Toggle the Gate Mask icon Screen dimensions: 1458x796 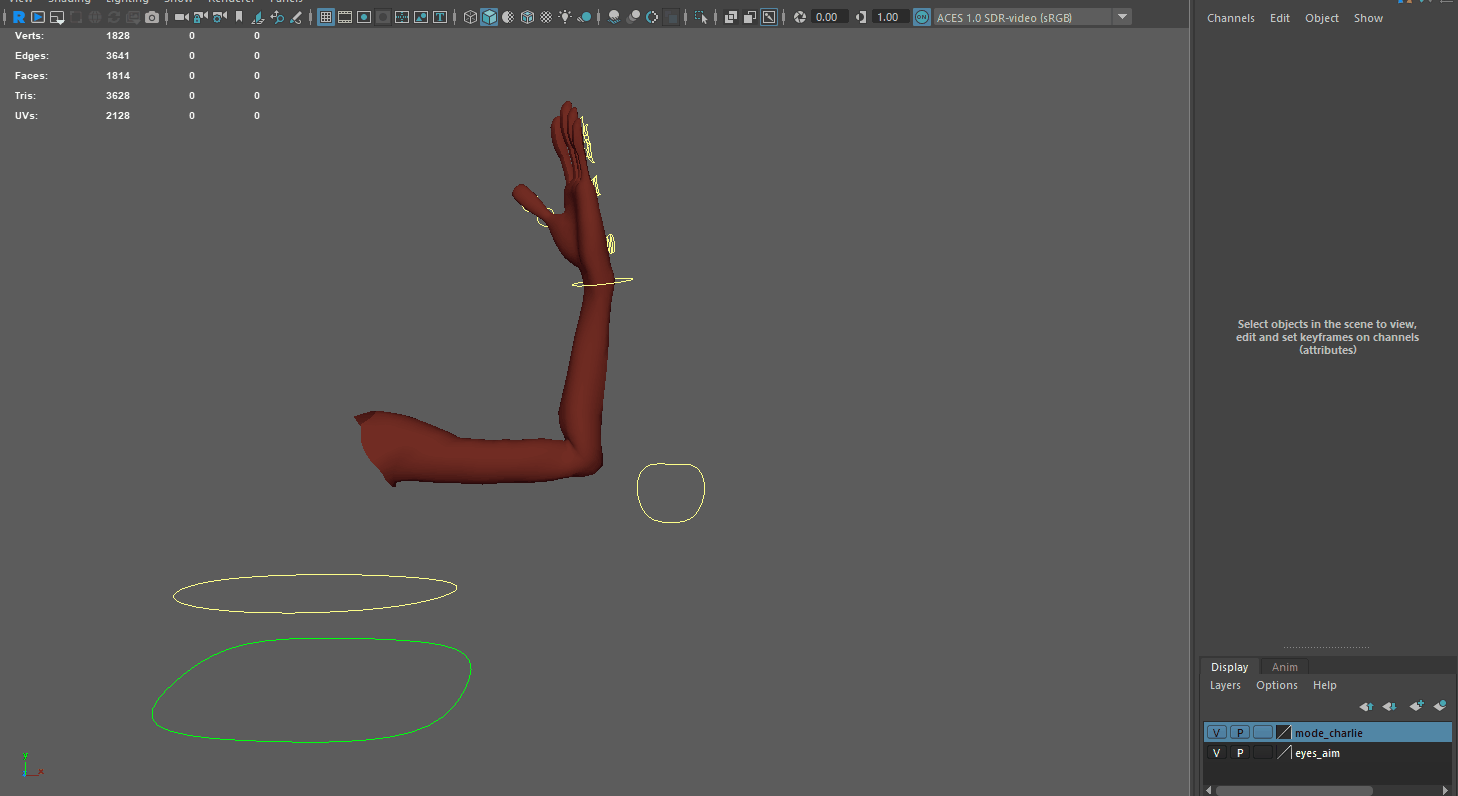coord(382,17)
